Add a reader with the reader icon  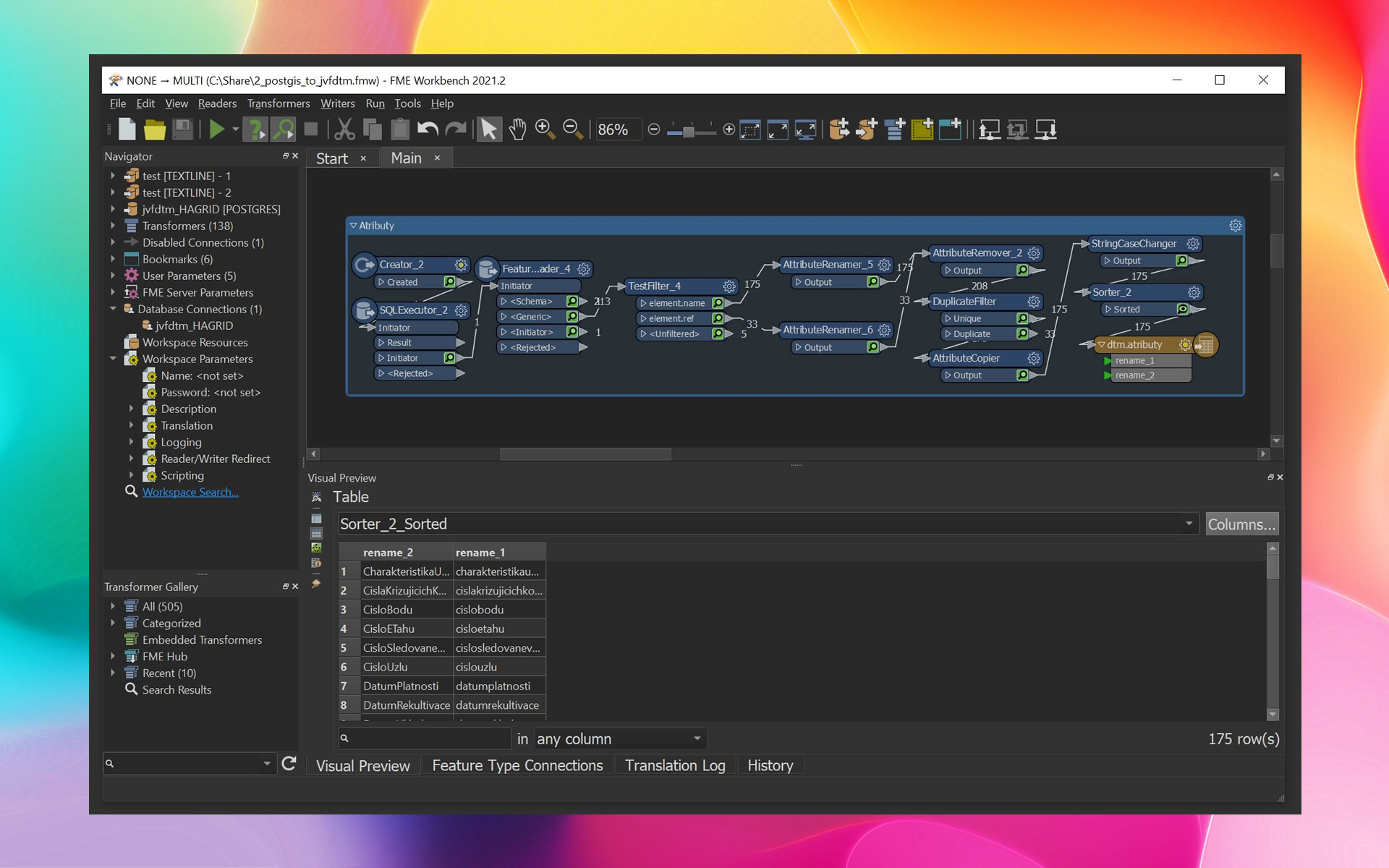839,129
